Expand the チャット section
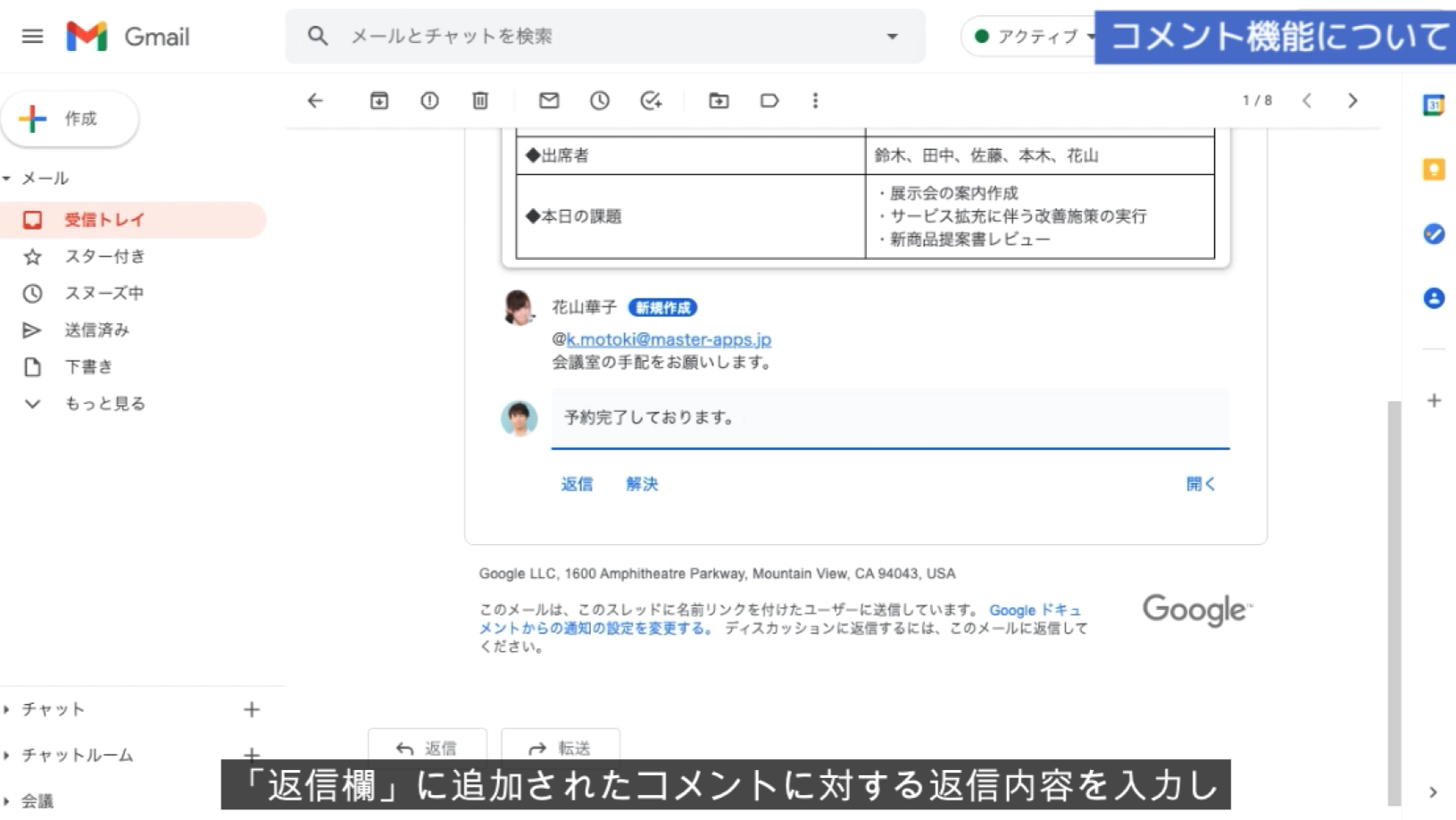The height and width of the screenshot is (820, 1456). tap(7, 709)
